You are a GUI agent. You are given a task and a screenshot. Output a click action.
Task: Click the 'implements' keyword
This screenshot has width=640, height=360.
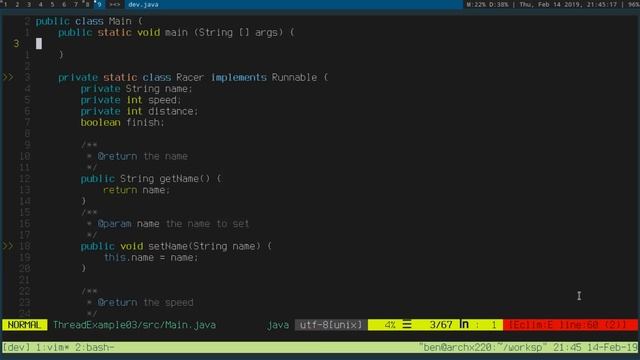[x=238, y=78]
